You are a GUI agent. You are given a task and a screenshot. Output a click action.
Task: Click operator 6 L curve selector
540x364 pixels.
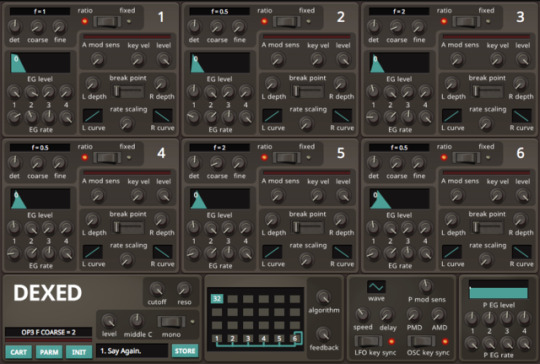[x=452, y=252]
